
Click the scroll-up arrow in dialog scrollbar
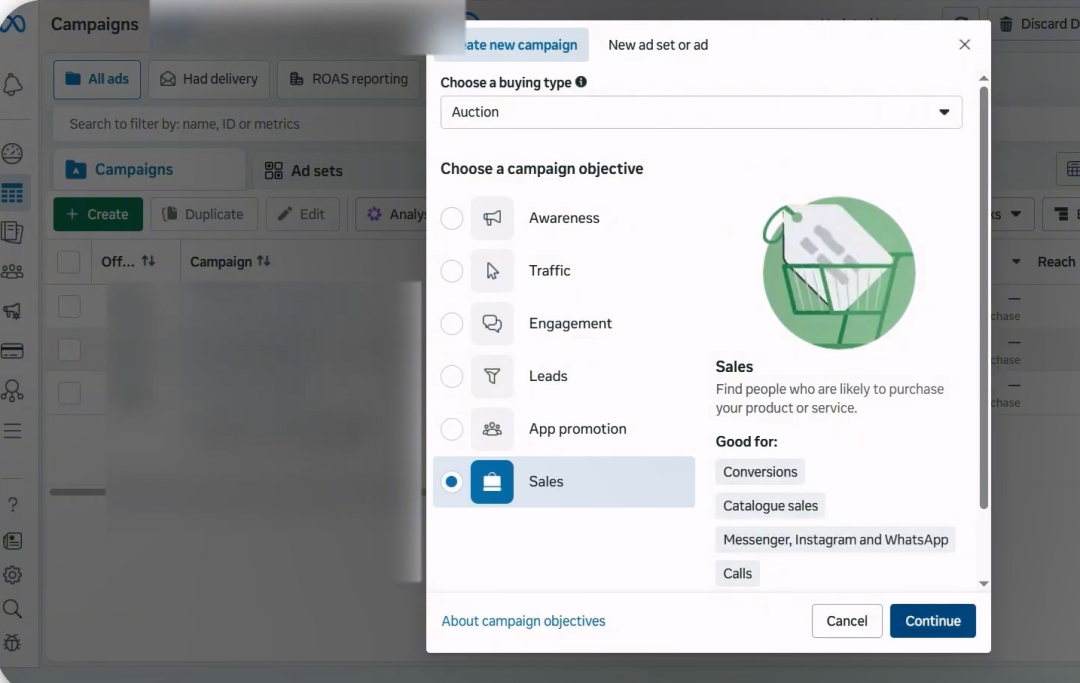[984, 78]
